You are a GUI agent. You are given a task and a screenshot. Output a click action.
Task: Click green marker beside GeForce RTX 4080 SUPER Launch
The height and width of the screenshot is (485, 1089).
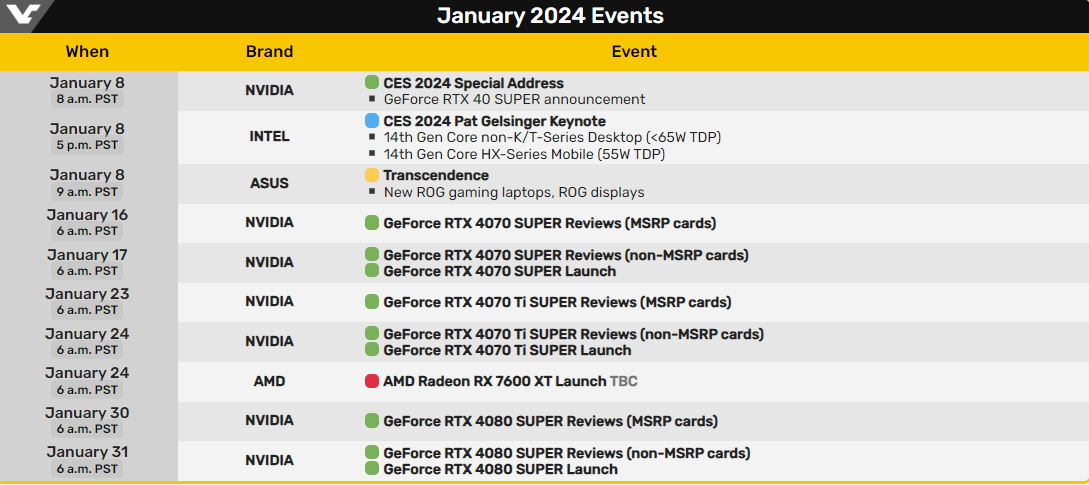(372, 468)
